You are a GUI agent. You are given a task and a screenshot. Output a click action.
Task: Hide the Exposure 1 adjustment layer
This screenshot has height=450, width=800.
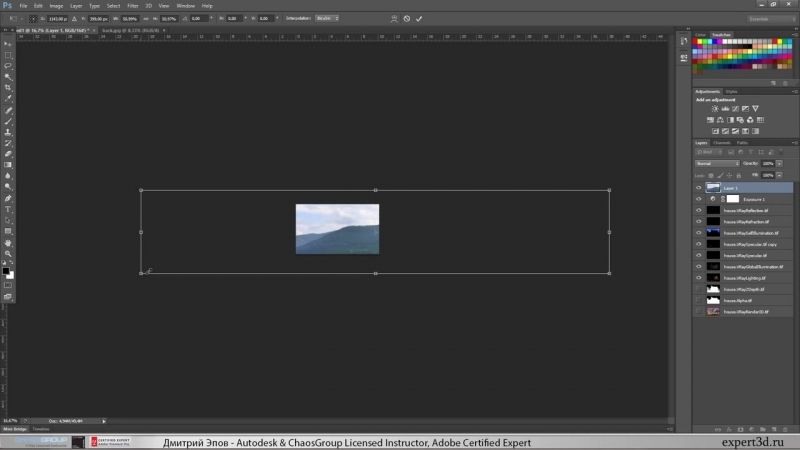coord(698,199)
